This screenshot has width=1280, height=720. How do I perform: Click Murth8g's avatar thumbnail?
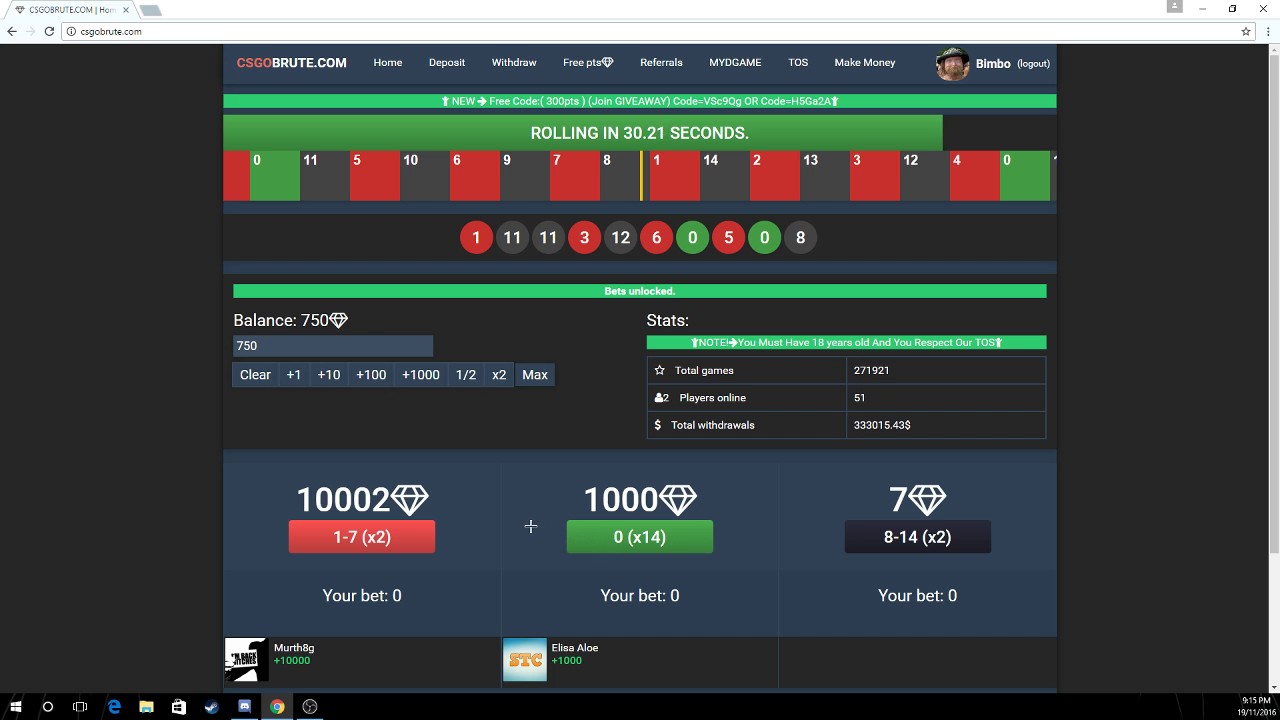(246, 660)
